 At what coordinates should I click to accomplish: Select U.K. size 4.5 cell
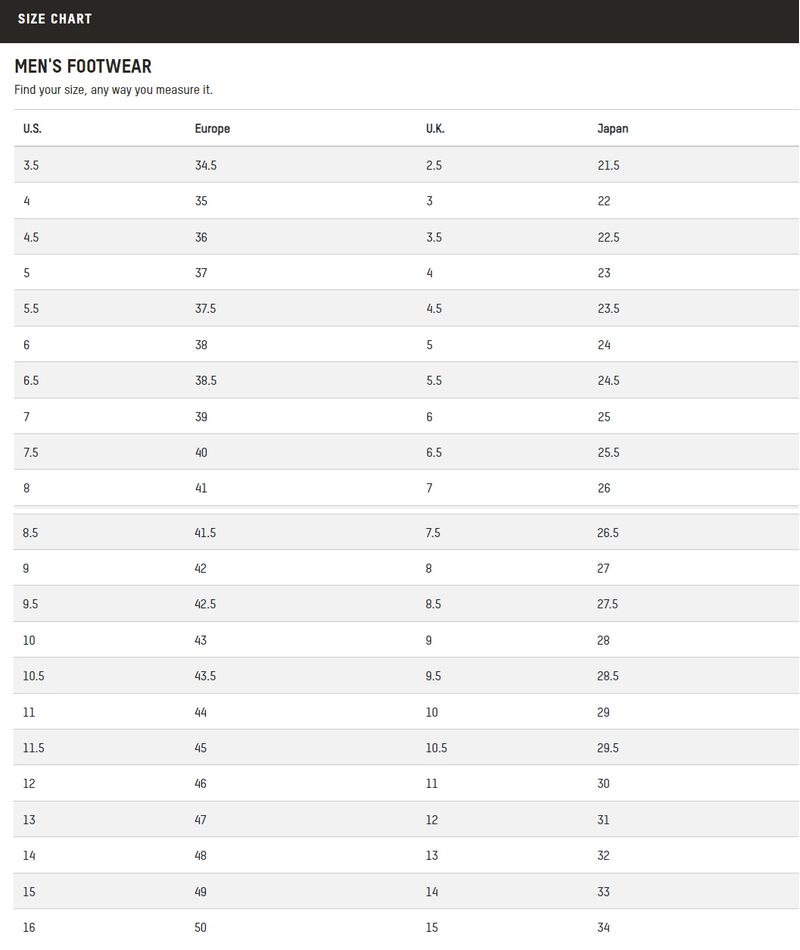[x=434, y=308]
